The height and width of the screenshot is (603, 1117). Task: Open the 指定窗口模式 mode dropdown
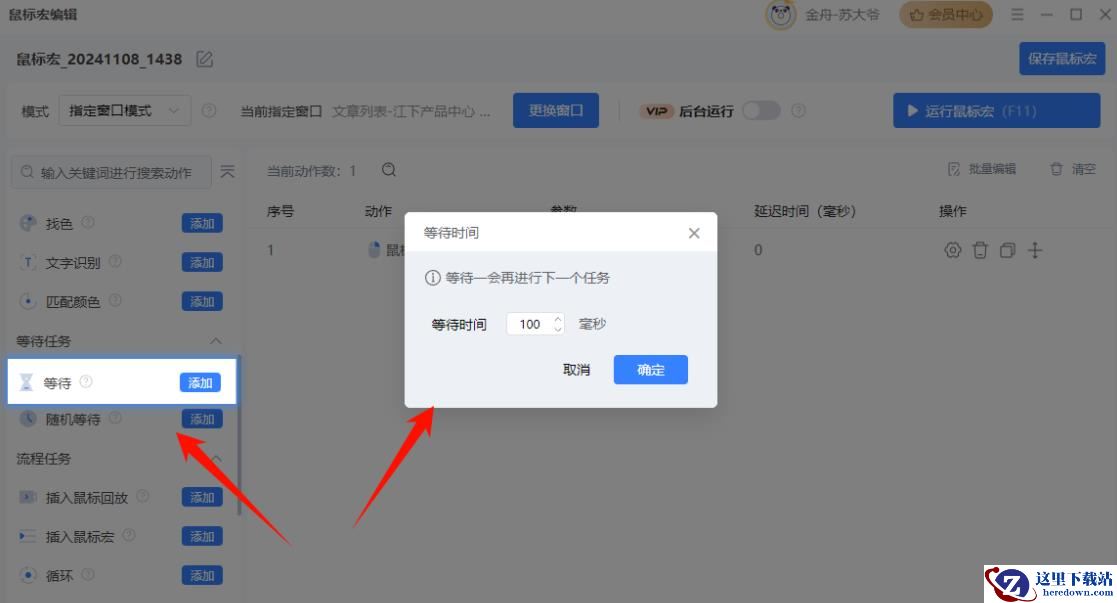(125, 110)
